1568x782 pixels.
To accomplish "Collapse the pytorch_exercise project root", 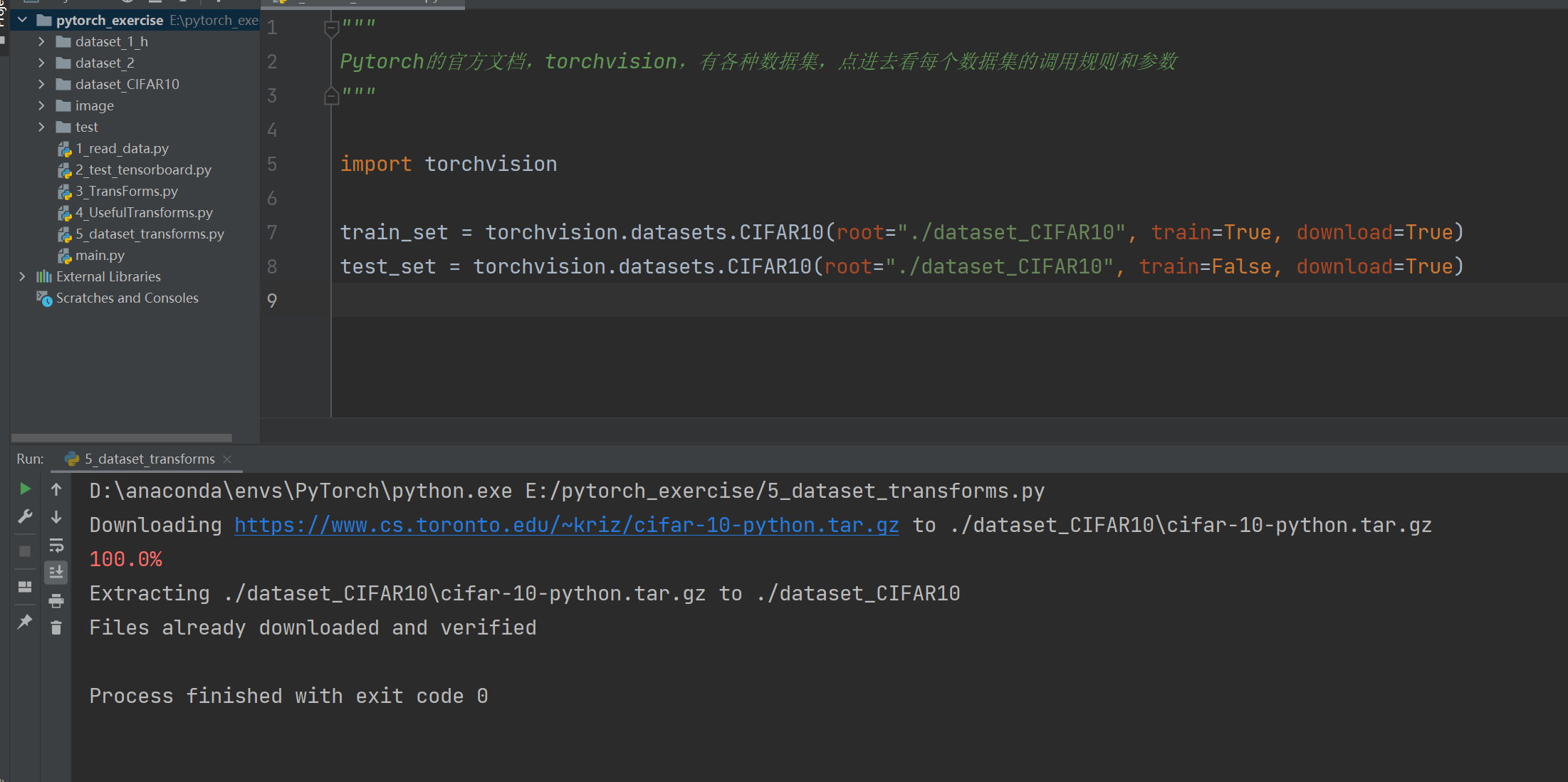I will point(22,20).
